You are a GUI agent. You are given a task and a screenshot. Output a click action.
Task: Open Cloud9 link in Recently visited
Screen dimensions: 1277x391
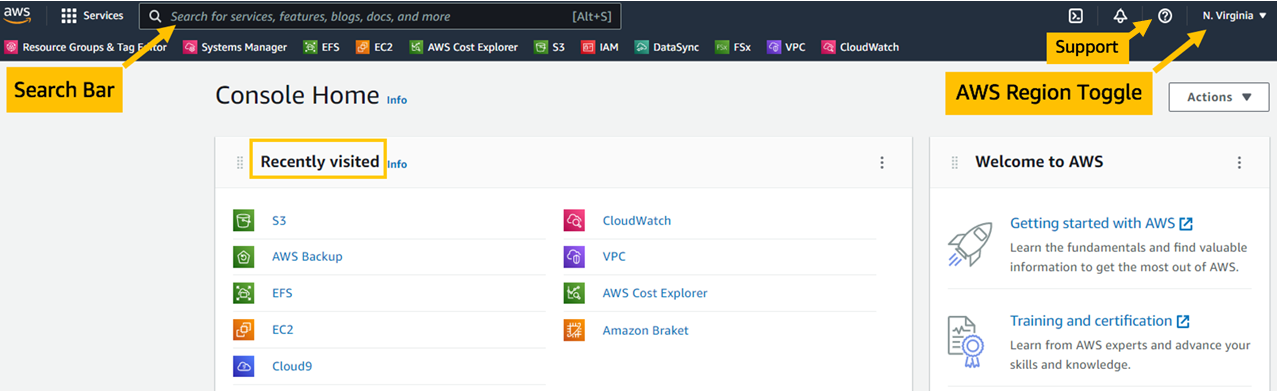[292, 366]
